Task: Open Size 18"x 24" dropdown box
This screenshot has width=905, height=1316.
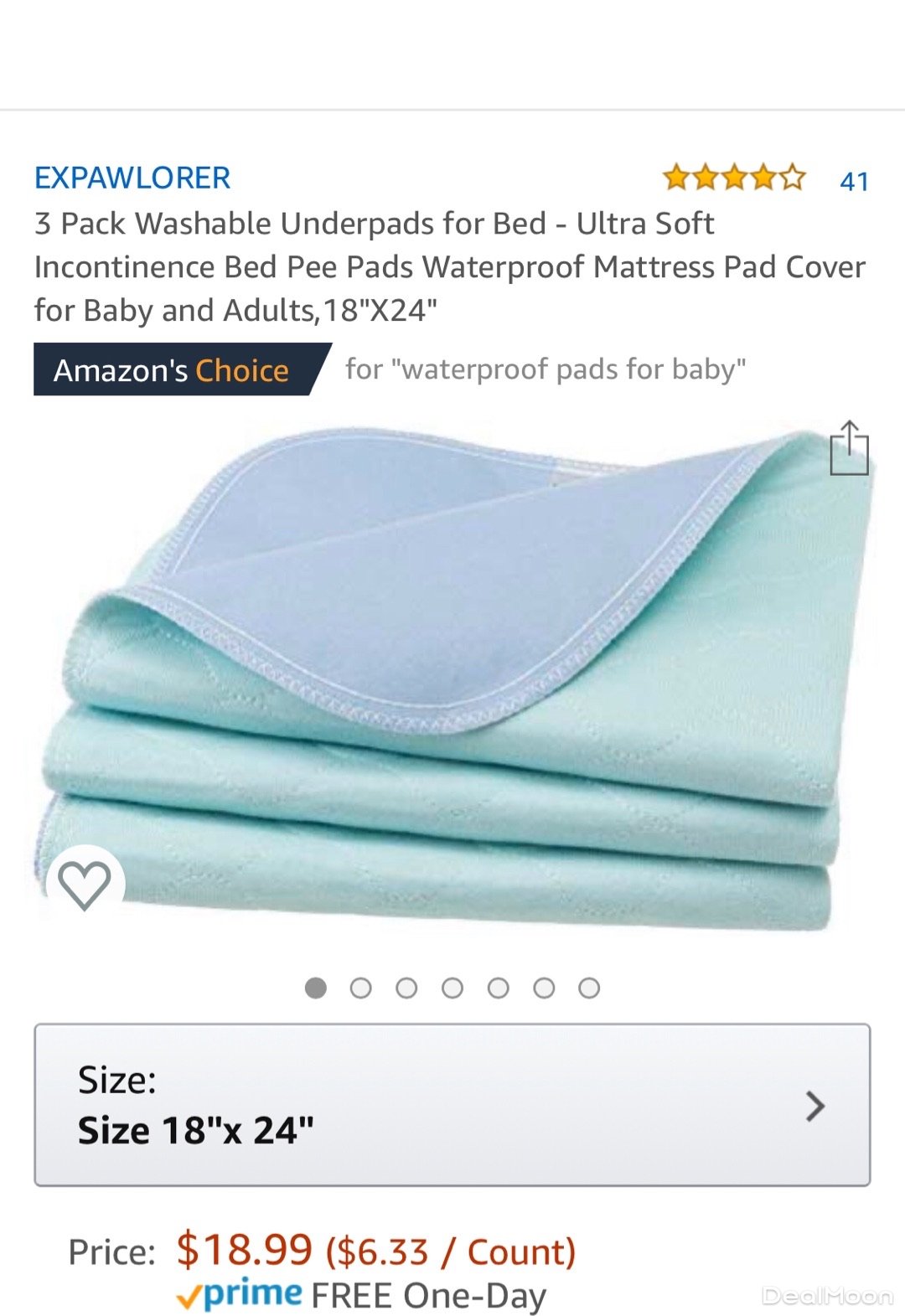Action: 452,1105
